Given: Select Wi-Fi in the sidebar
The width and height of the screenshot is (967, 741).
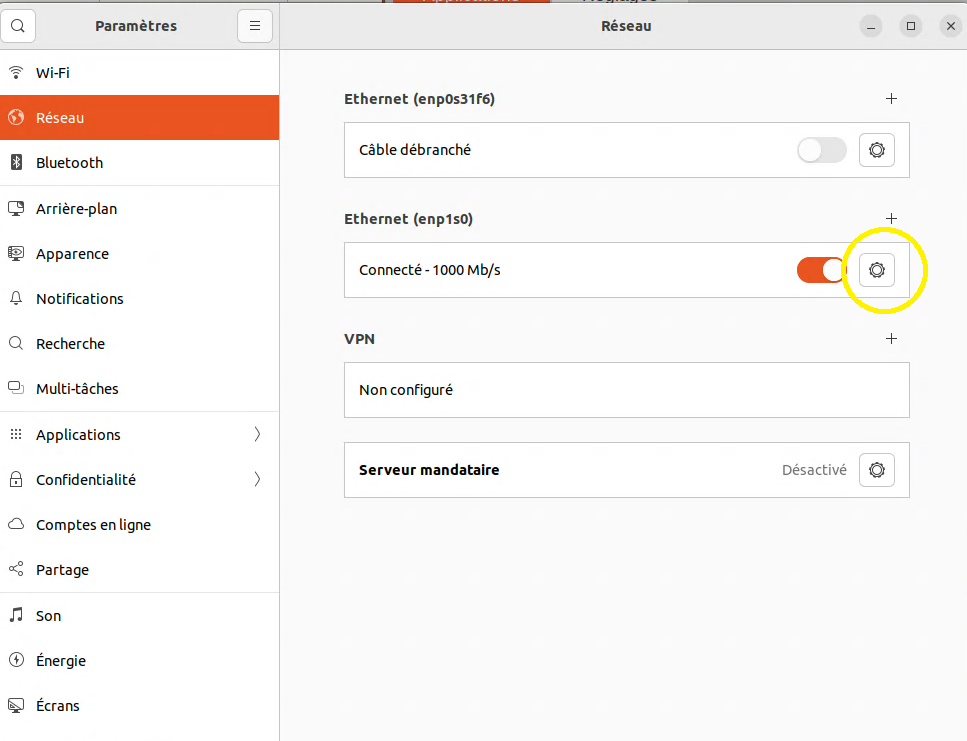Looking at the screenshot, I should pyautogui.click(x=53, y=73).
